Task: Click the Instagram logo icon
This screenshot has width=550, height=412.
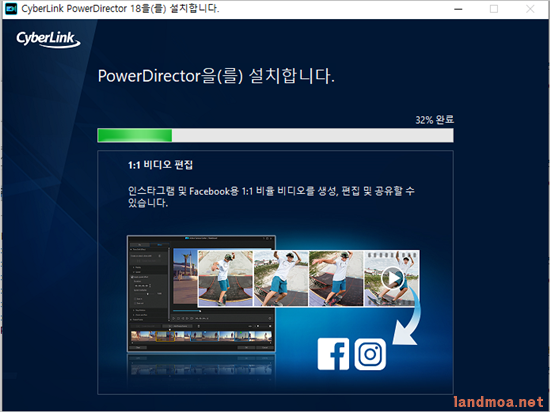Action: pos(370,354)
